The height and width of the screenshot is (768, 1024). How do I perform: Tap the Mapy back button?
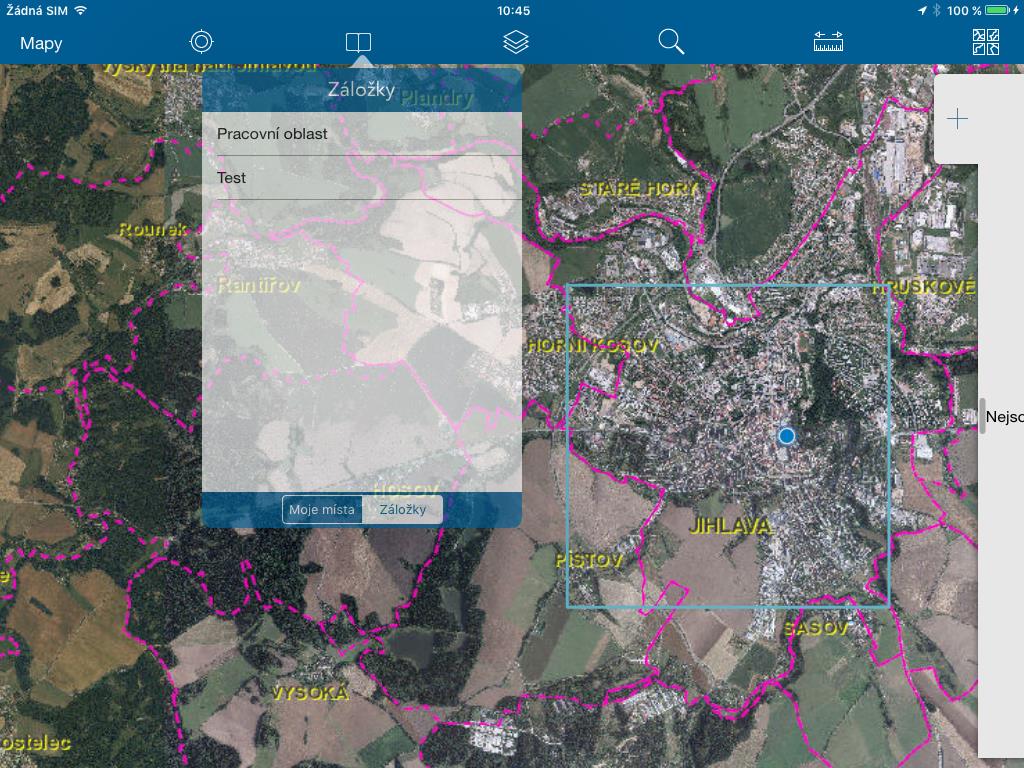[41, 43]
